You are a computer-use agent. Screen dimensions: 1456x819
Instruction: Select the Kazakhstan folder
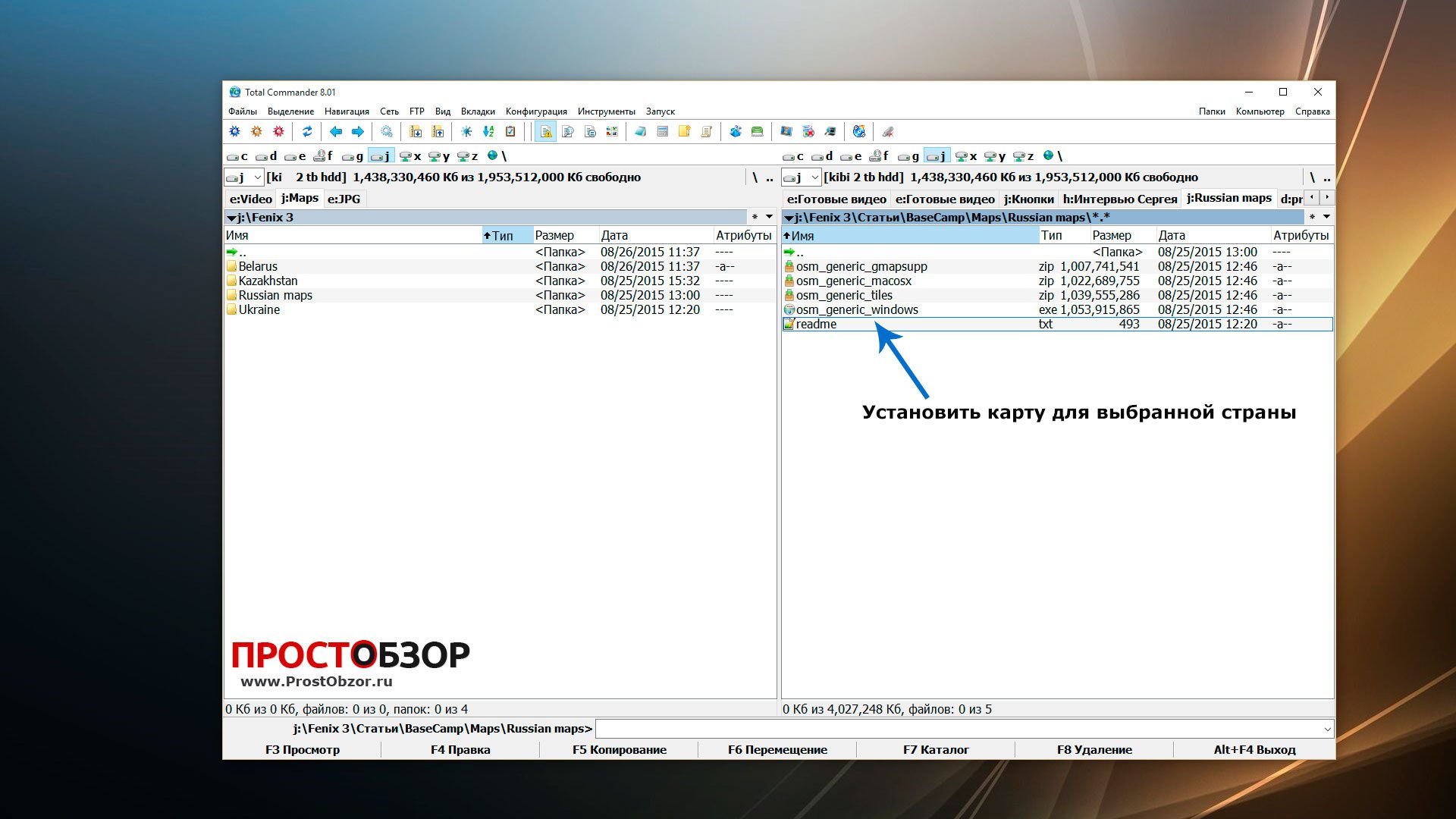point(500,281)
